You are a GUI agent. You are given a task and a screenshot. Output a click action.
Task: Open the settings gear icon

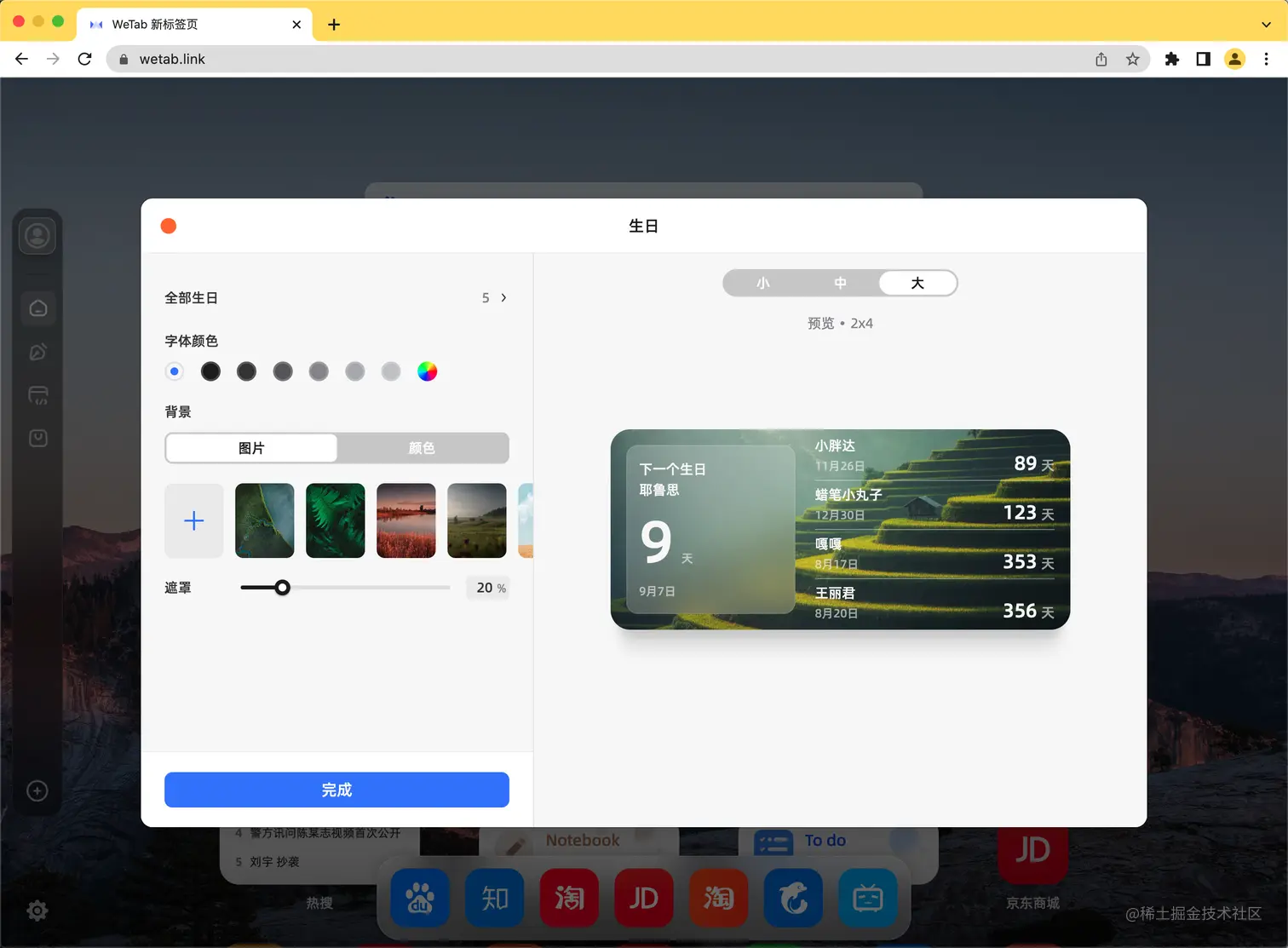coord(37,911)
